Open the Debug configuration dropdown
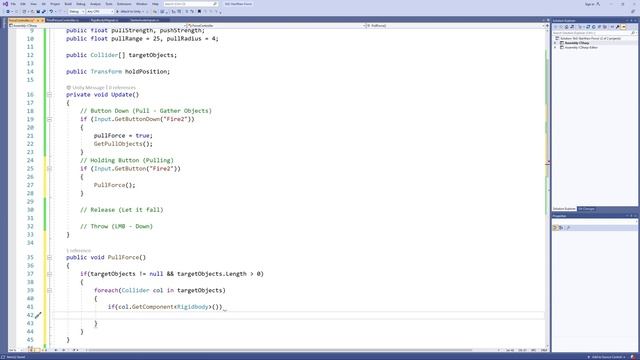This screenshot has width=640, height=360. click(76, 11)
